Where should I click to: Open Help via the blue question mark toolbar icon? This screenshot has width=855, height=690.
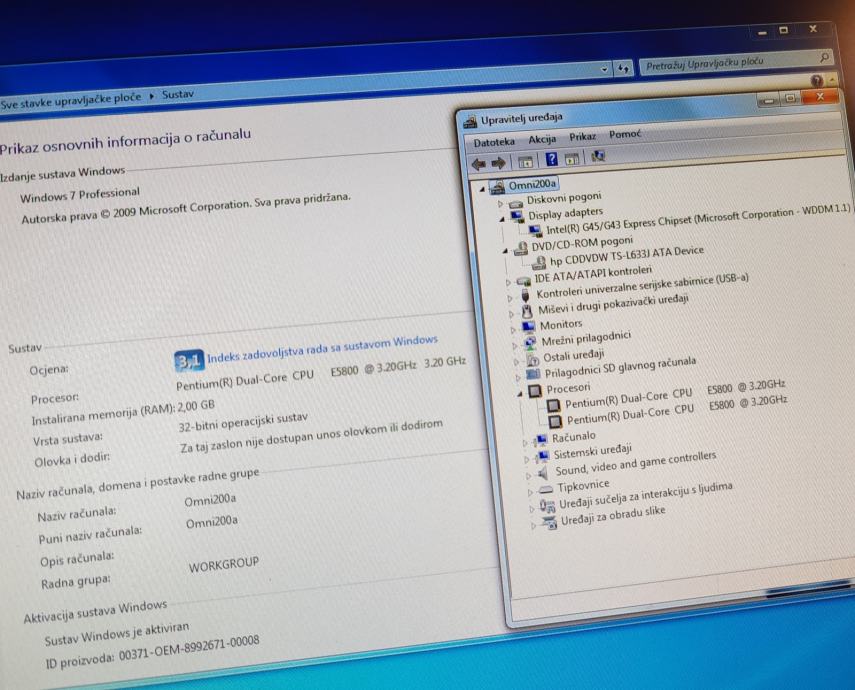[551, 159]
